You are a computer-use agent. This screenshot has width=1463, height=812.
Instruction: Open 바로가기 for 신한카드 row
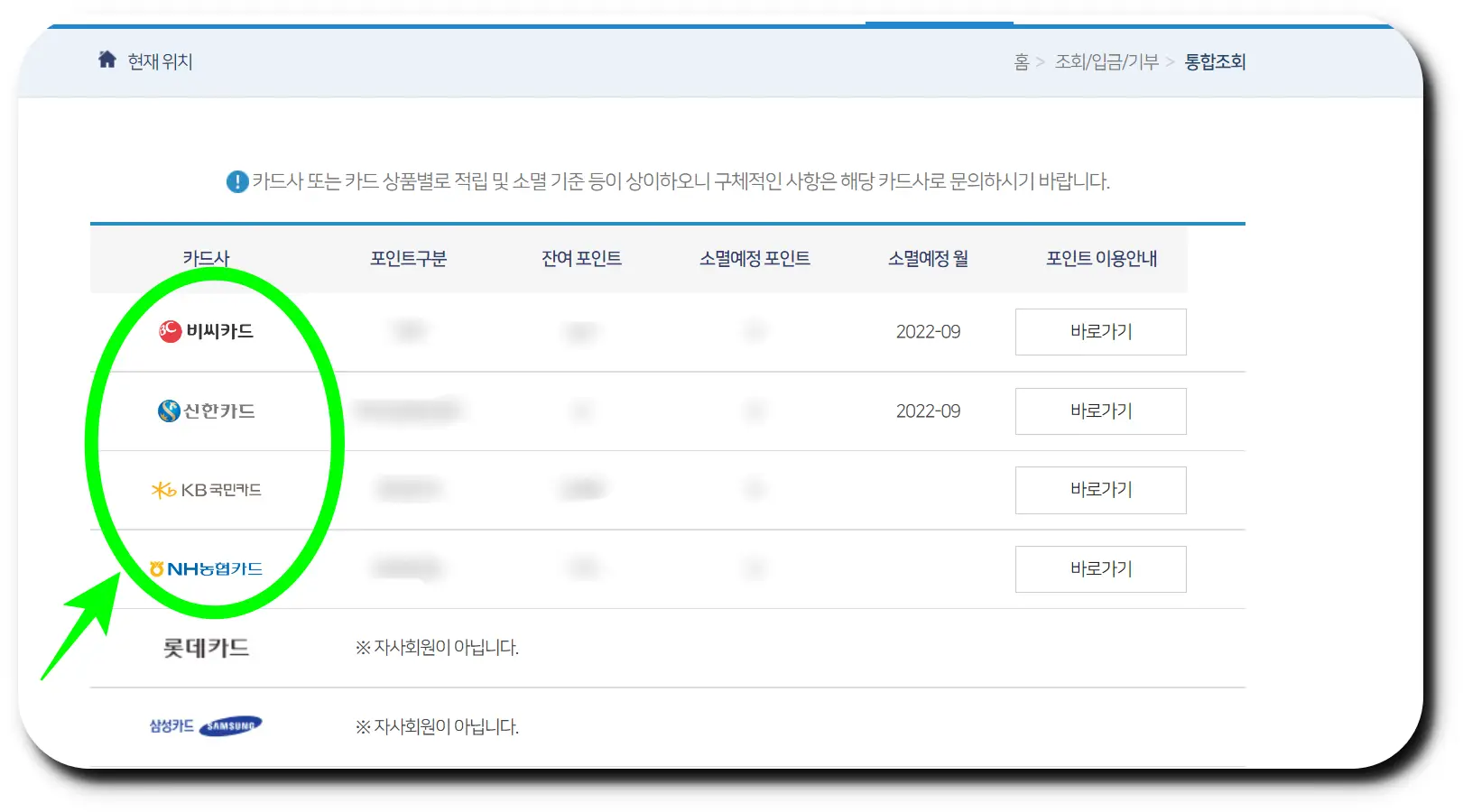pos(1101,411)
